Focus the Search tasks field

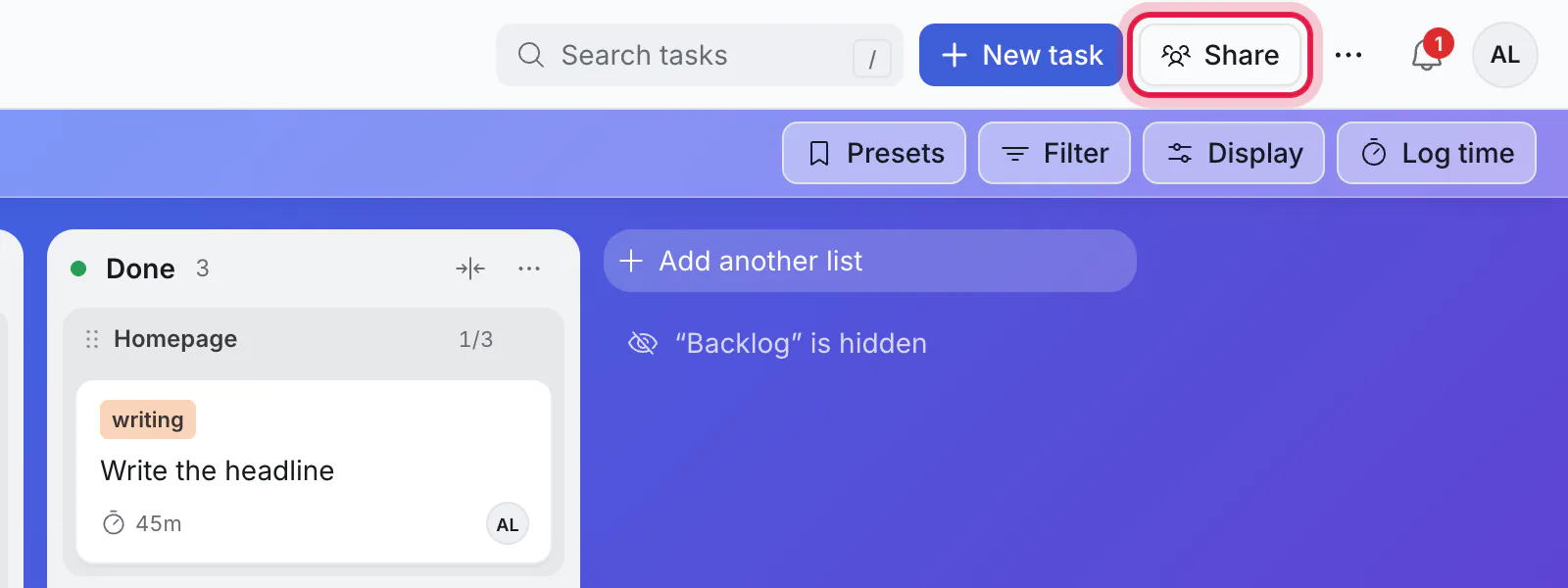click(700, 55)
